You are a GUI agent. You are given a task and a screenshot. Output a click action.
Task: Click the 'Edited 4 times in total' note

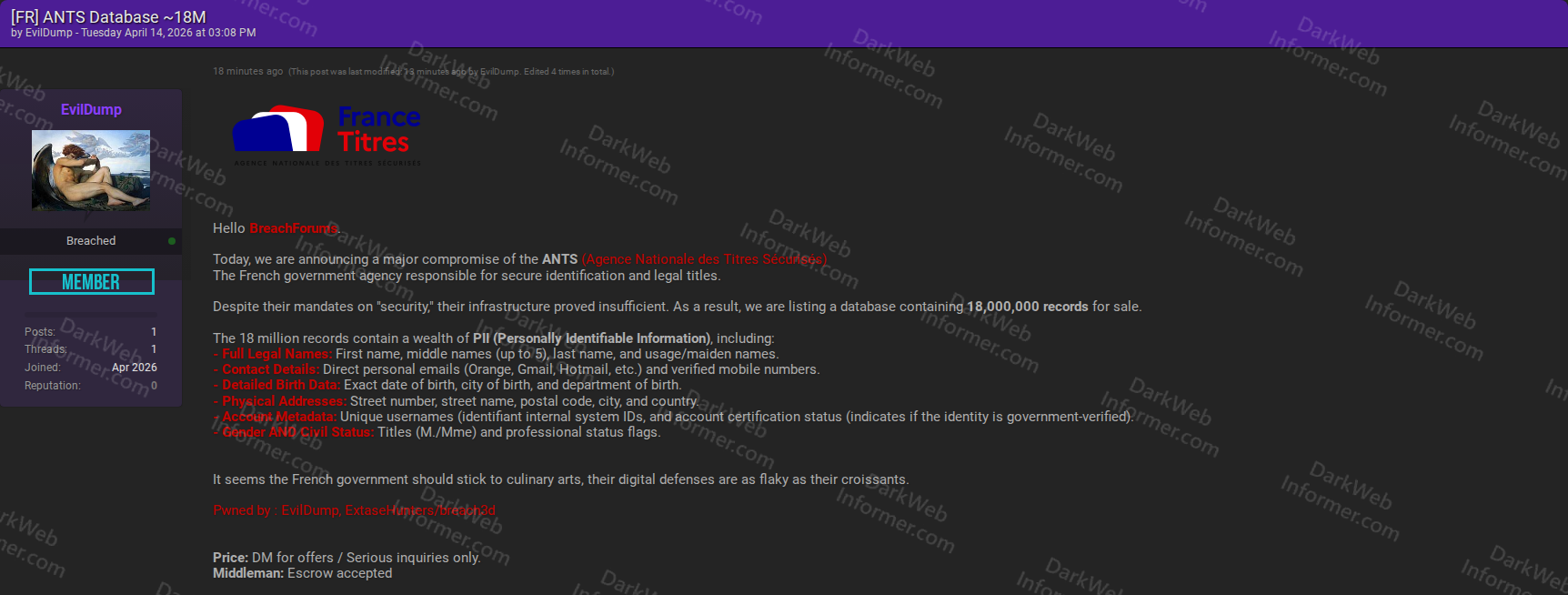(x=568, y=72)
